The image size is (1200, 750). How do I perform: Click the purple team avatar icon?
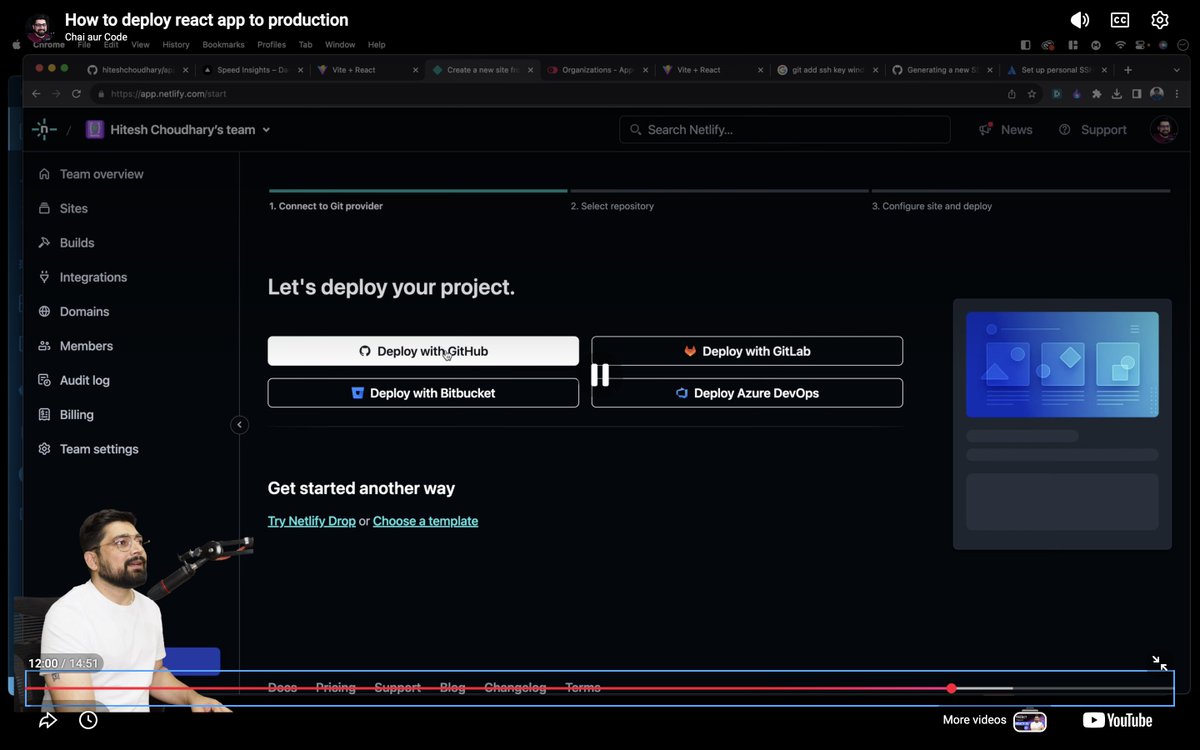click(95, 129)
